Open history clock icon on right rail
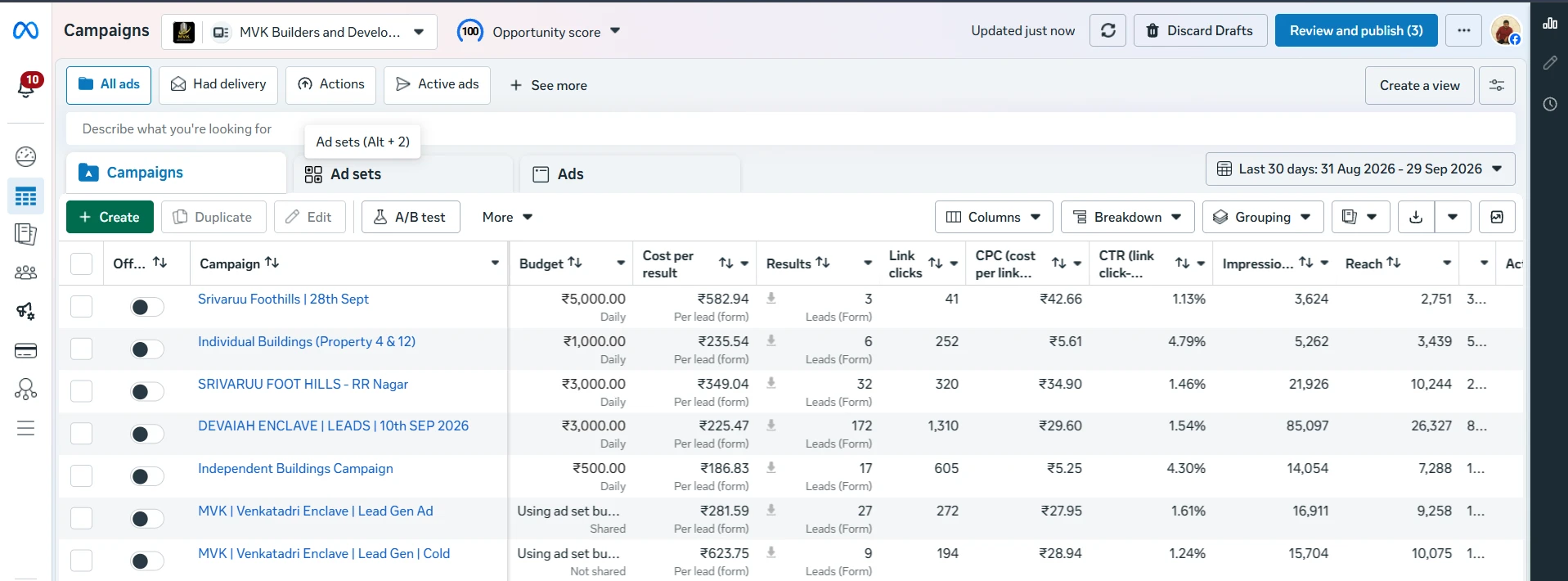1568x581 pixels. [1550, 104]
